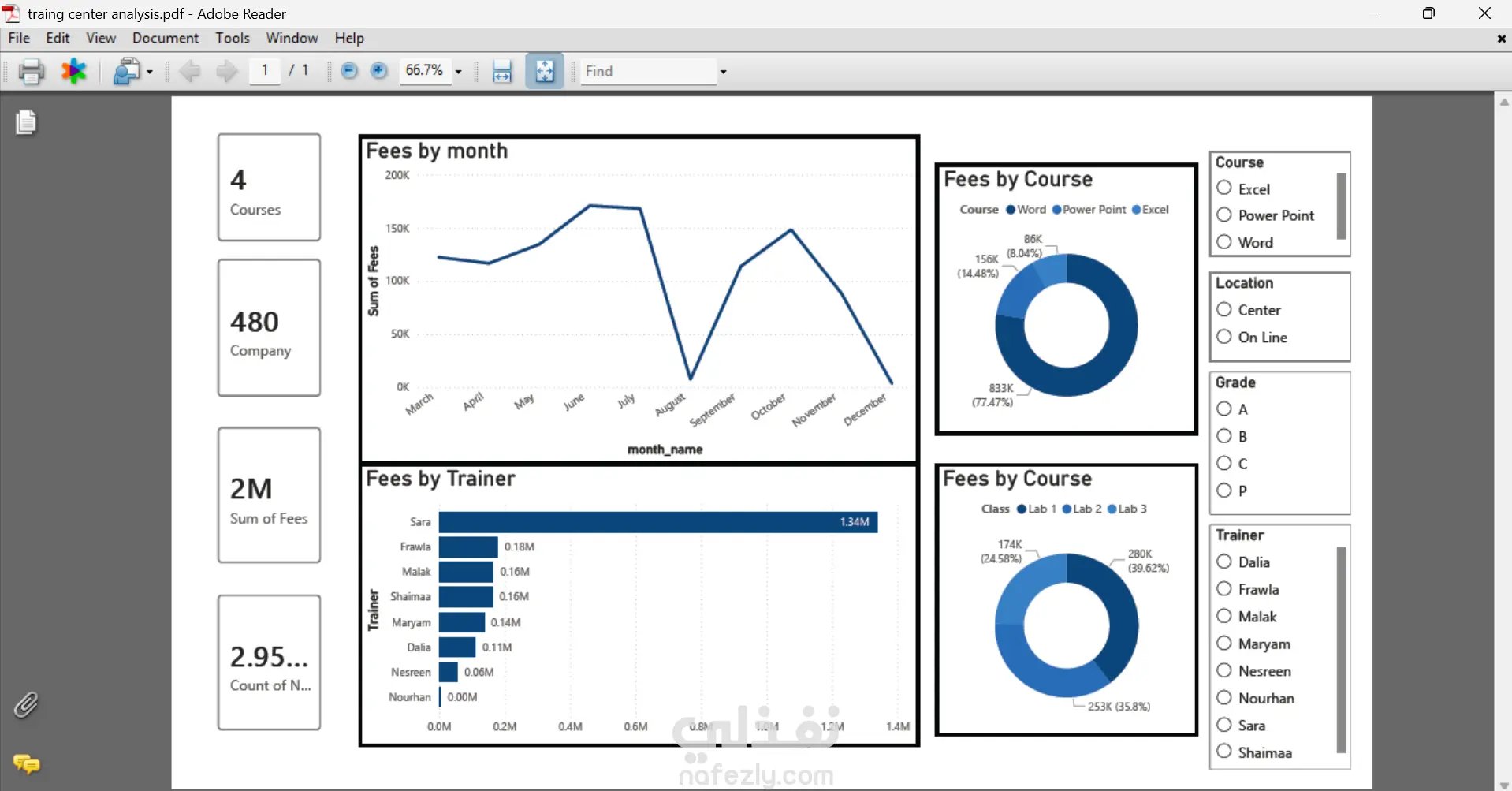The height and width of the screenshot is (791, 1512).
Task: Click the Trainer slicer scrollbar
Action: 1341,650
